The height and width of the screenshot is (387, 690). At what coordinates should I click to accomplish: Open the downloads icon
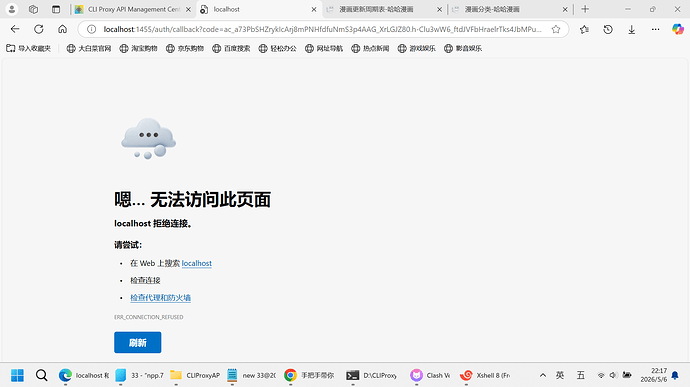tap(632, 29)
